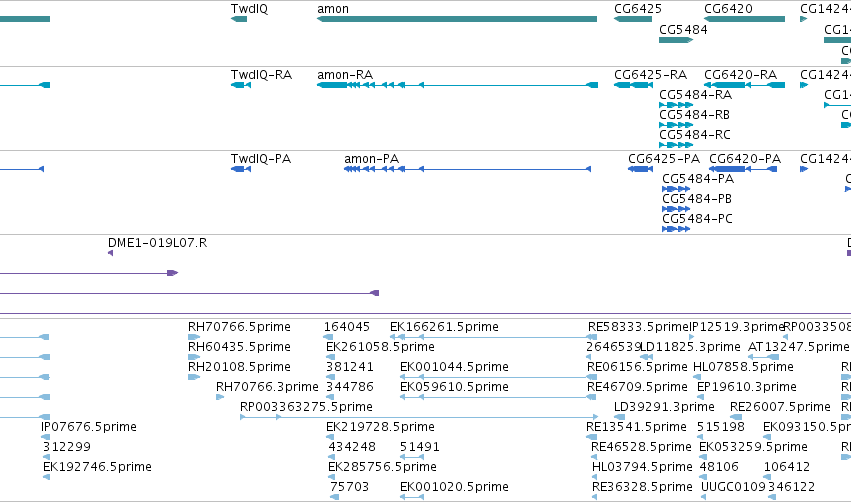Click the RH20108.5prime EST label

pyautogui.click(x=239, y=367)
